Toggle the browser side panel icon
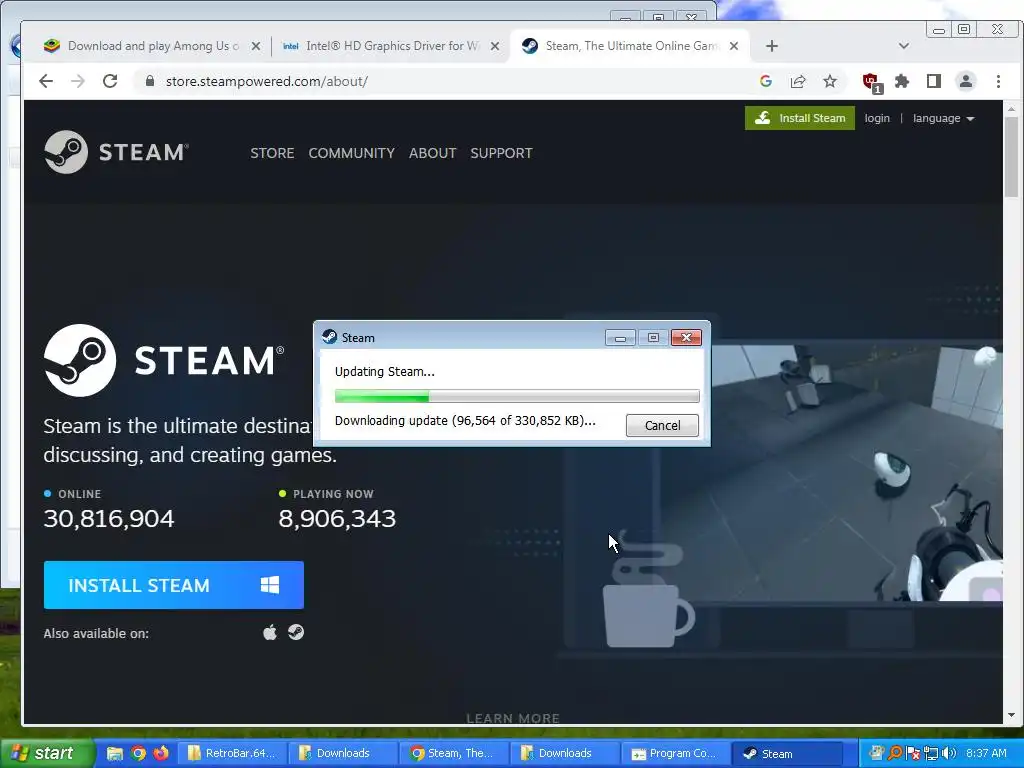 (934, 81)
